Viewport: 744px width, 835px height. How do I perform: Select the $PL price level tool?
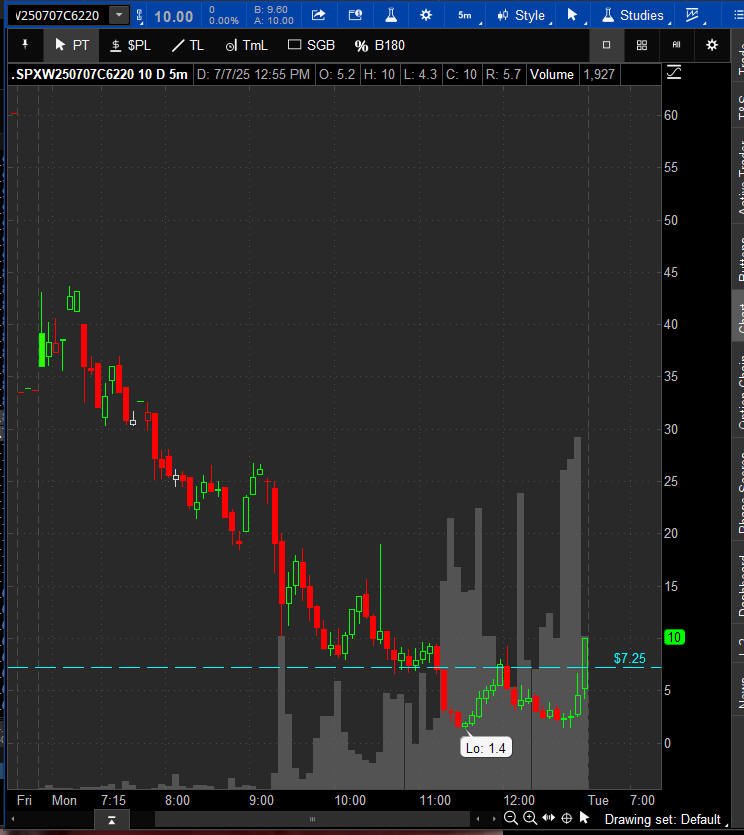click(131, 45)
